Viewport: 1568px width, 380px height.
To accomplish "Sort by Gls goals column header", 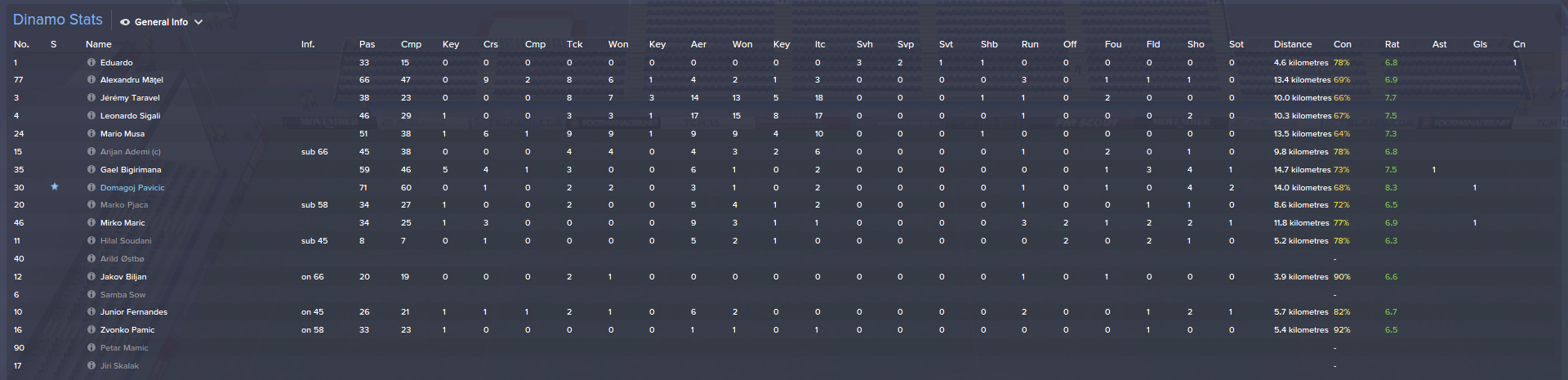I will (1480, 44).
